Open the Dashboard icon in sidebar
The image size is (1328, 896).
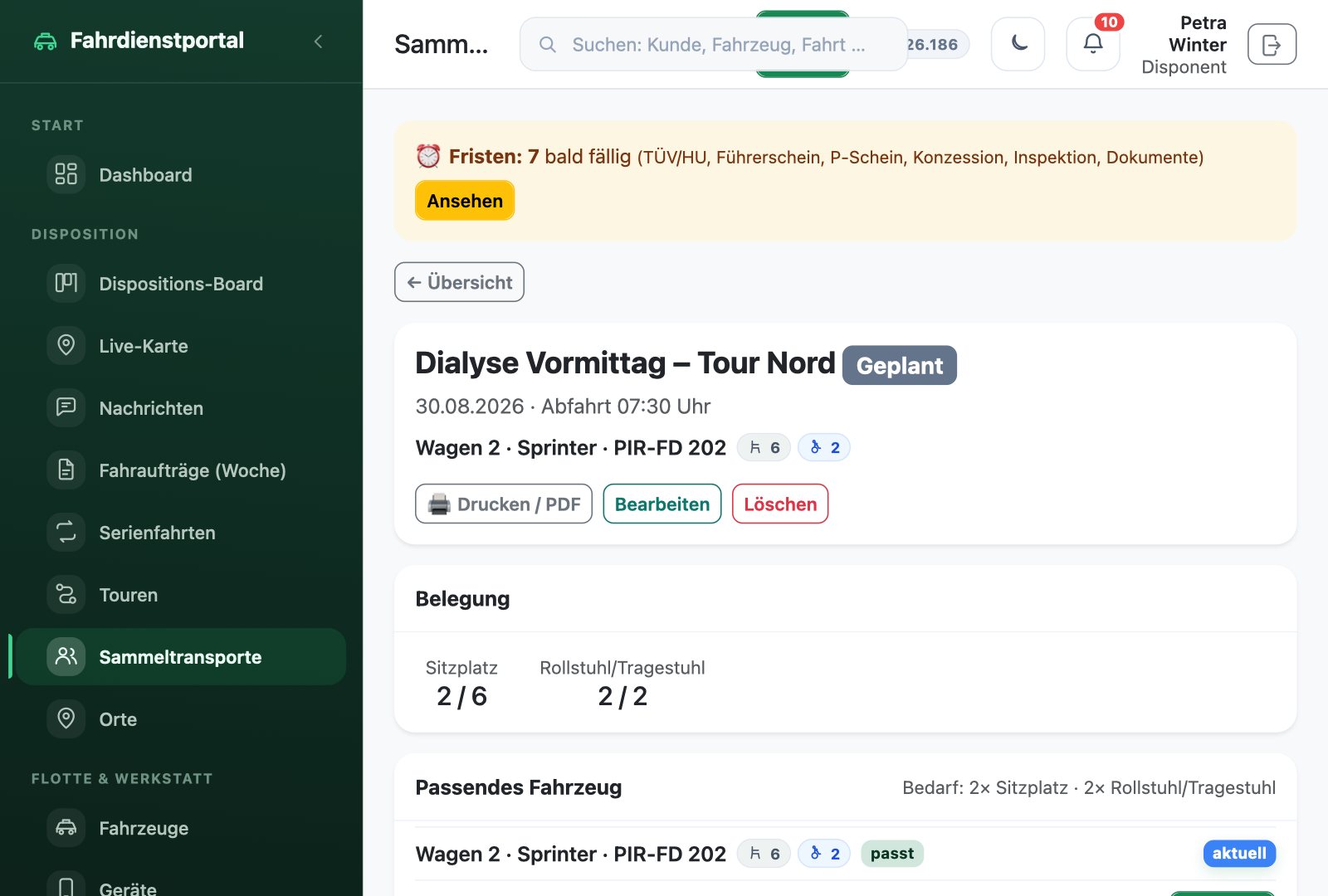pyautogui.click(x=66, y=174)
